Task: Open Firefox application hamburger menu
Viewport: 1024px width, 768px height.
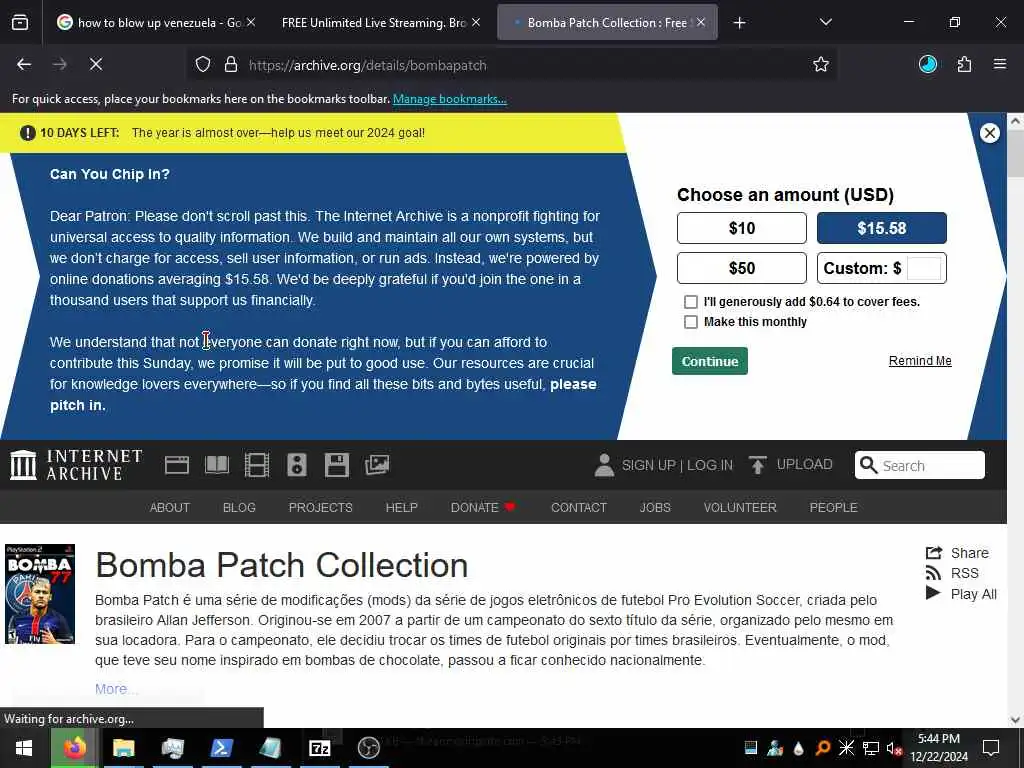Action: point(1000,64)
